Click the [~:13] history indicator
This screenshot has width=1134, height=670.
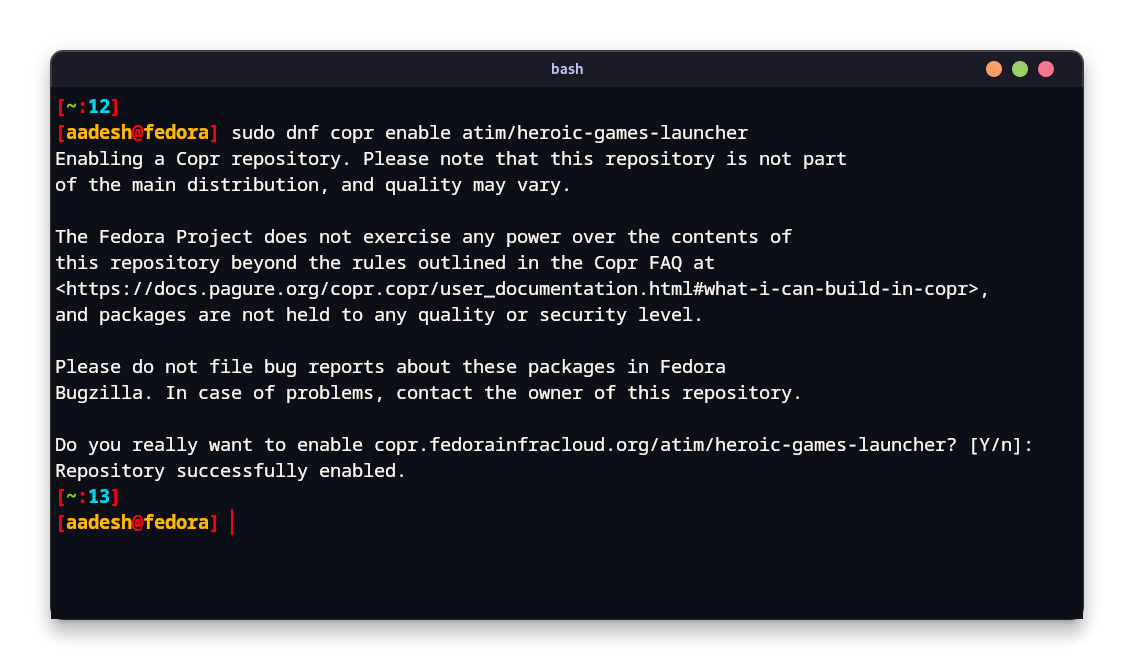pos(86,496)
